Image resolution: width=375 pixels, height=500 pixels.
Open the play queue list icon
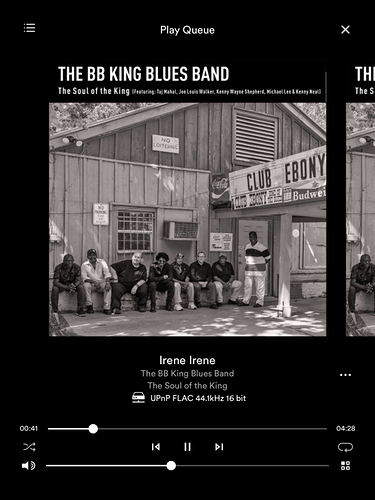(x=29, y=28)
